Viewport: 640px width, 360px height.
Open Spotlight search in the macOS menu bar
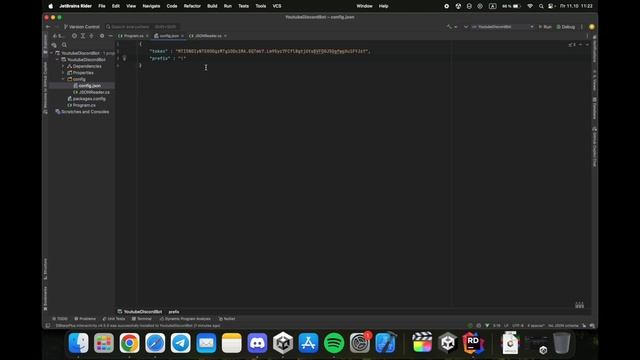click(x=541, y=6)
